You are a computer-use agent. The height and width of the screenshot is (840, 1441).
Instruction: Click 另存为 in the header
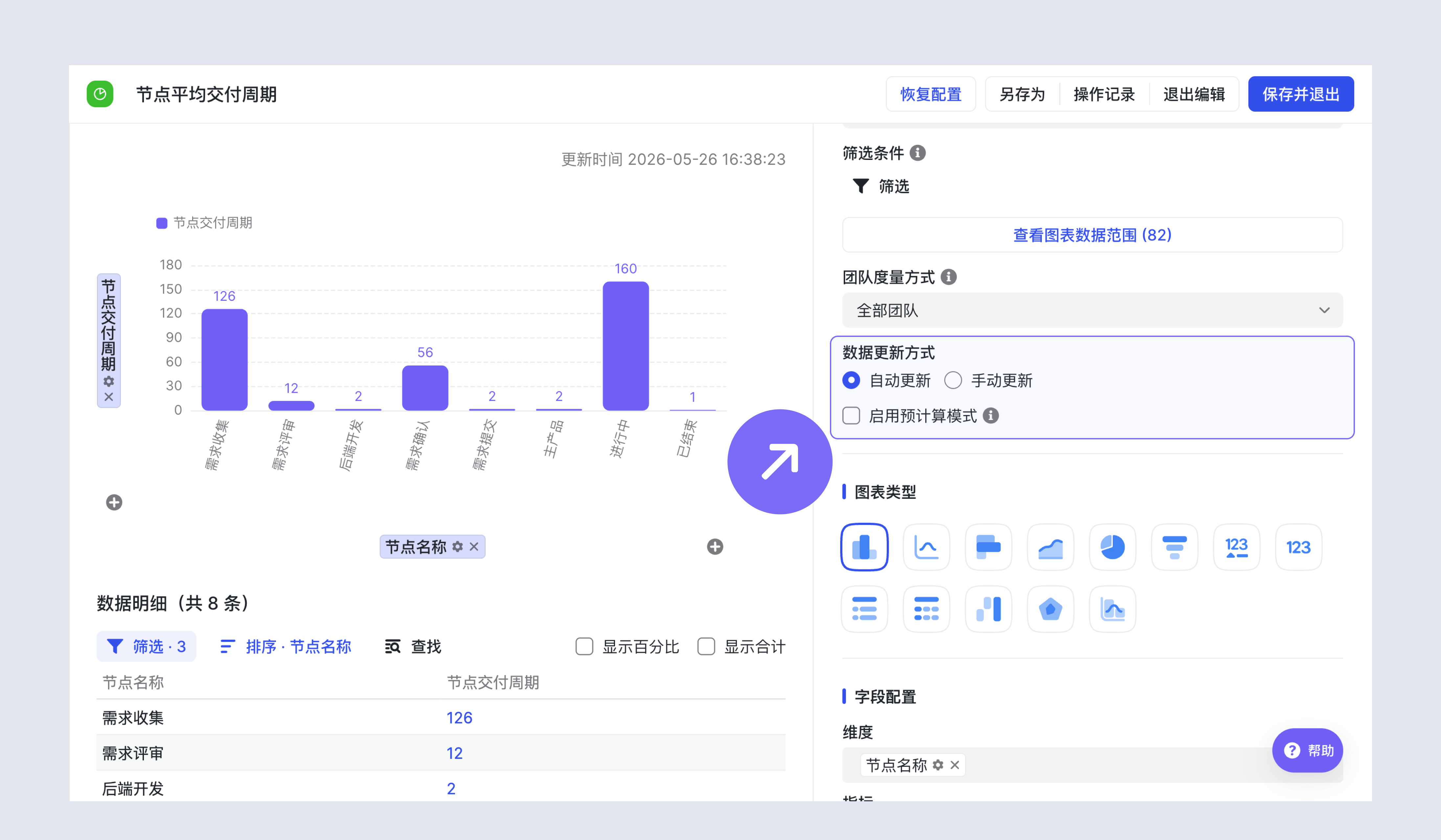tap(1022, 94)
